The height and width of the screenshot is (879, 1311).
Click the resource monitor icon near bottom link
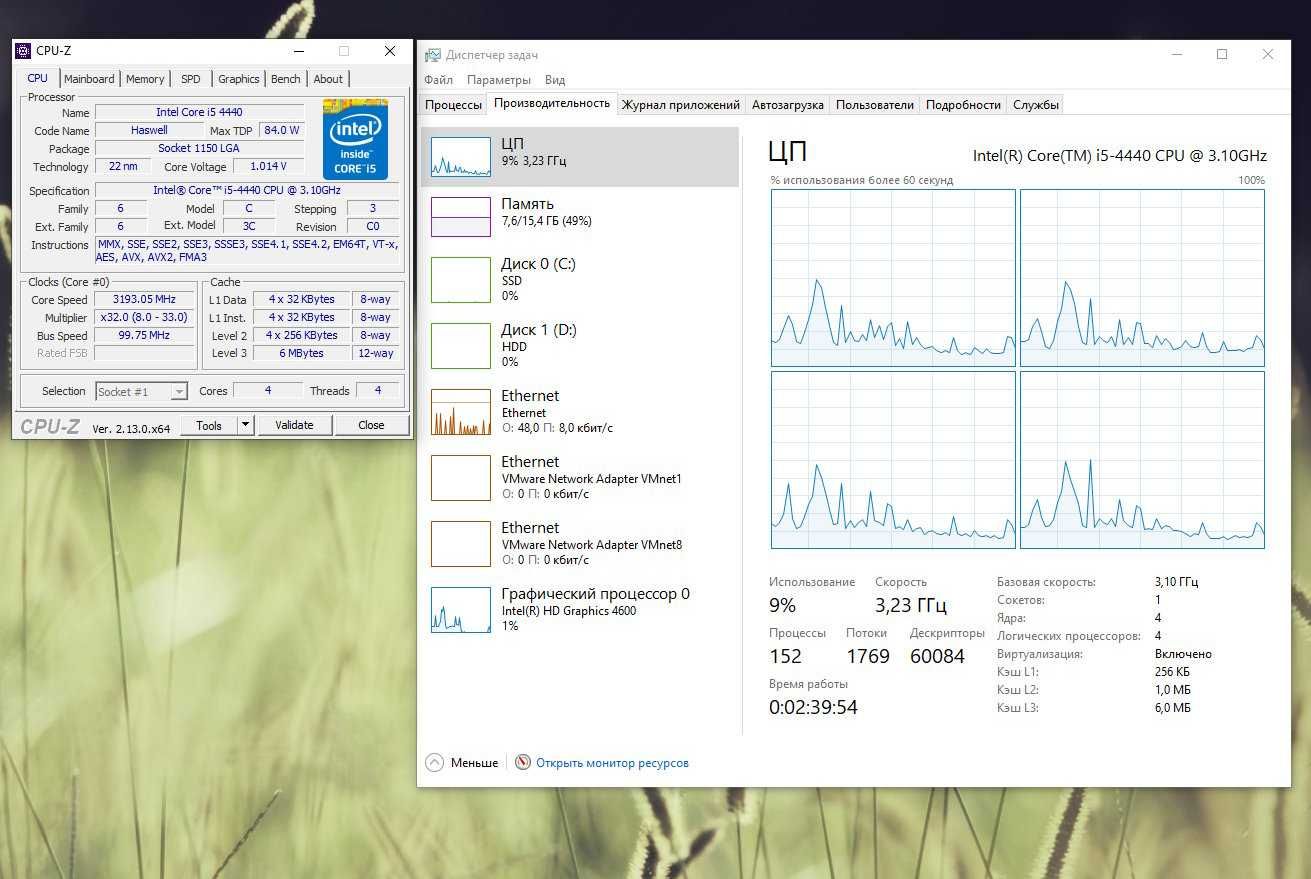click(522, 762)
